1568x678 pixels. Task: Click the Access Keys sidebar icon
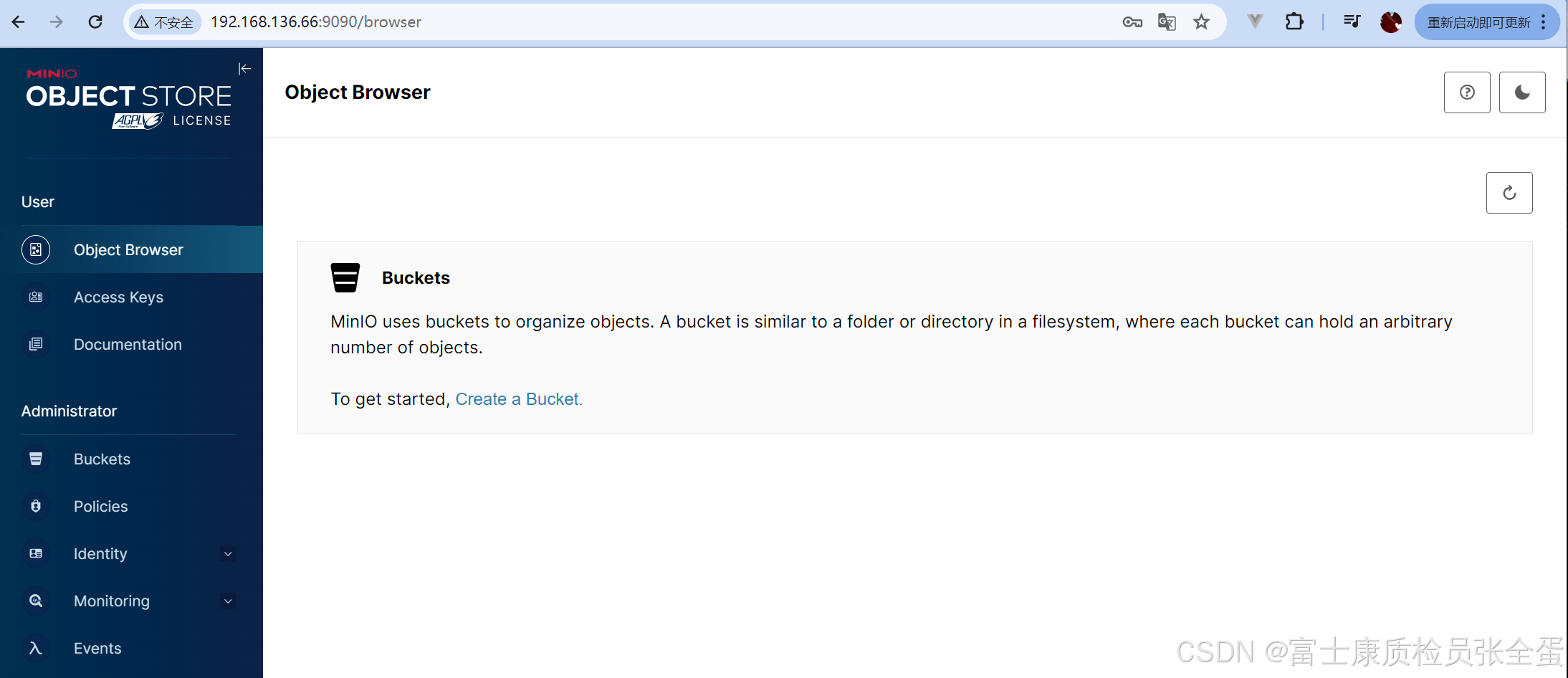pos(36,297)
